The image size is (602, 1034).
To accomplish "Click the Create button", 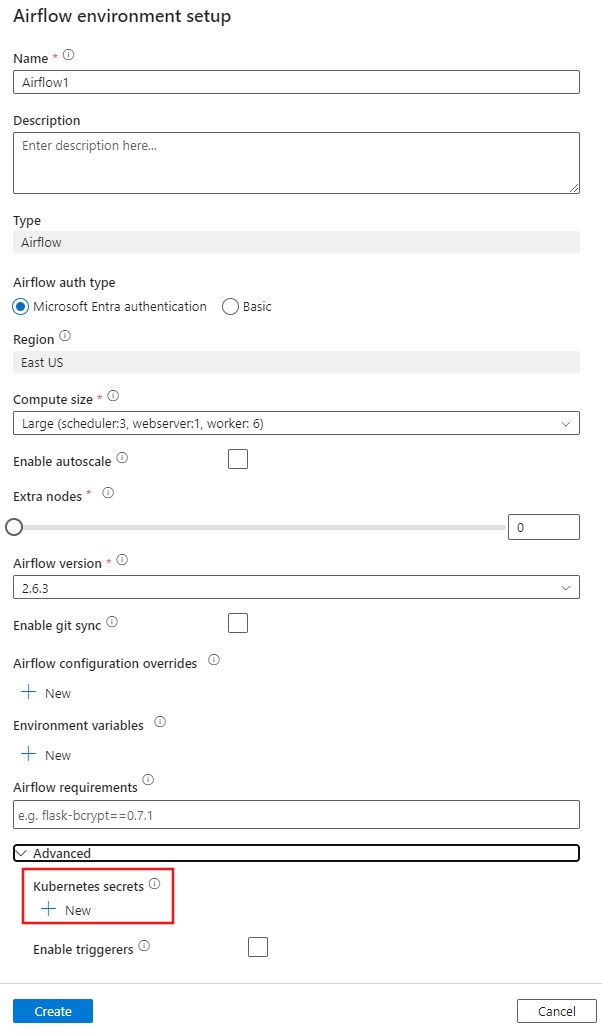I will 53,1011.
